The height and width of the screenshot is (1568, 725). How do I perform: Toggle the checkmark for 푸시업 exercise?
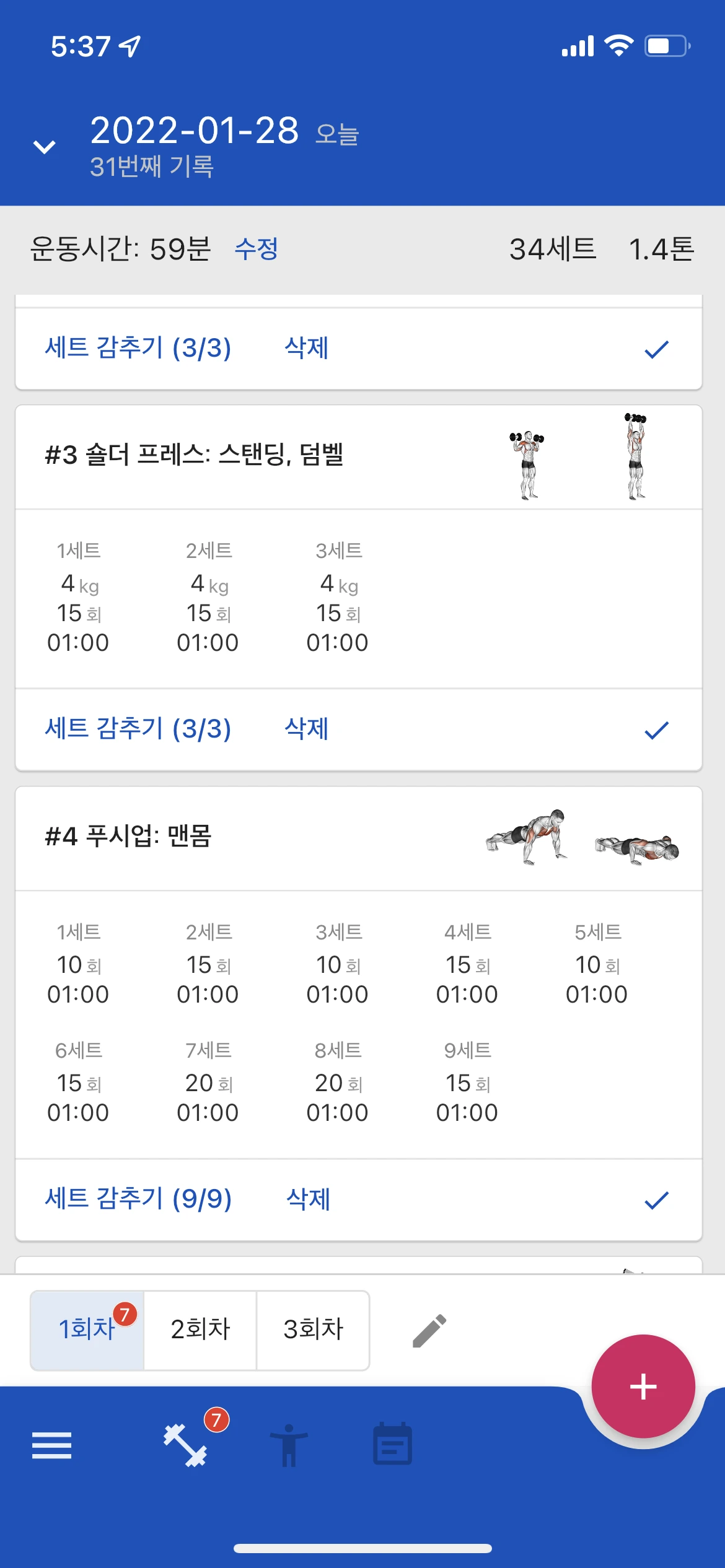pyautogui.click(x=656, y=1200)
